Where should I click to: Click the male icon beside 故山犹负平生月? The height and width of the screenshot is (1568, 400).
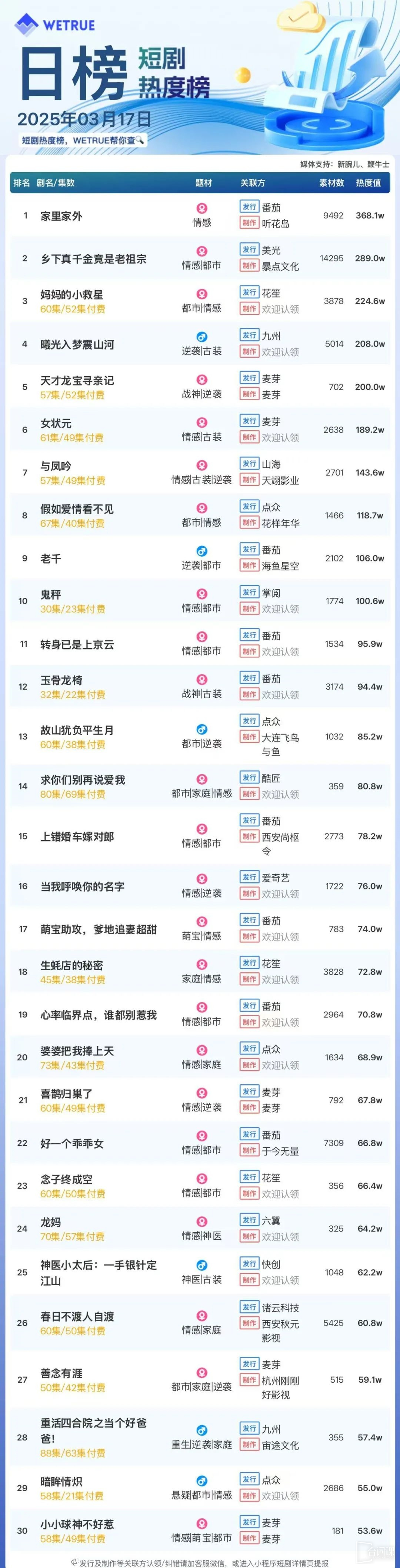202,730
